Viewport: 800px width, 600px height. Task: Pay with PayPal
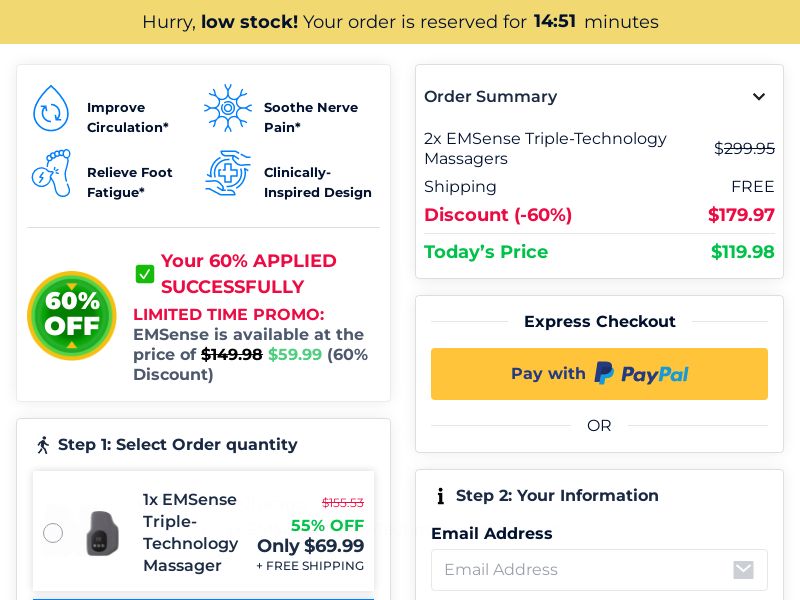point(599,373)
